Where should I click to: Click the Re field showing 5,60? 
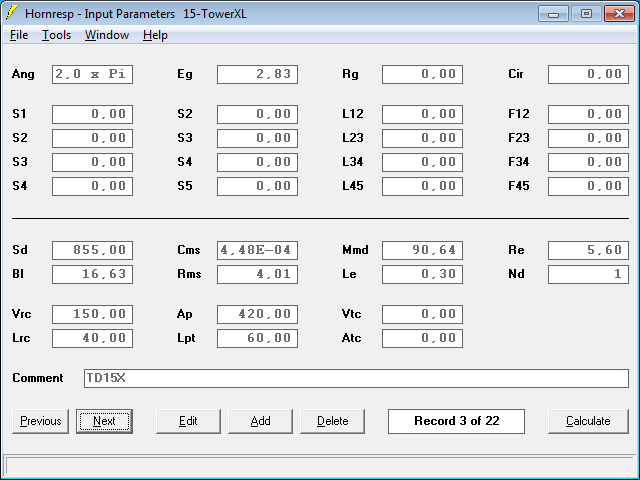(x=588, y=250)
